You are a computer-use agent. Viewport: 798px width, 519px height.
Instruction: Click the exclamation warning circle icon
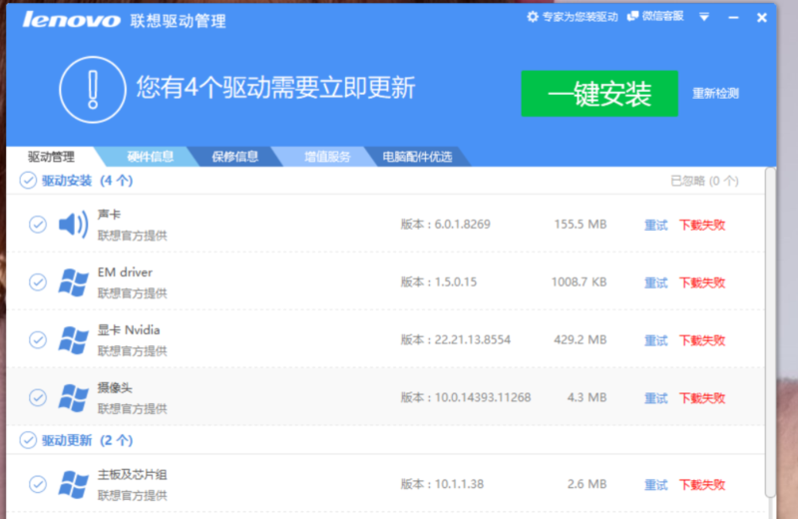(92, 89)
